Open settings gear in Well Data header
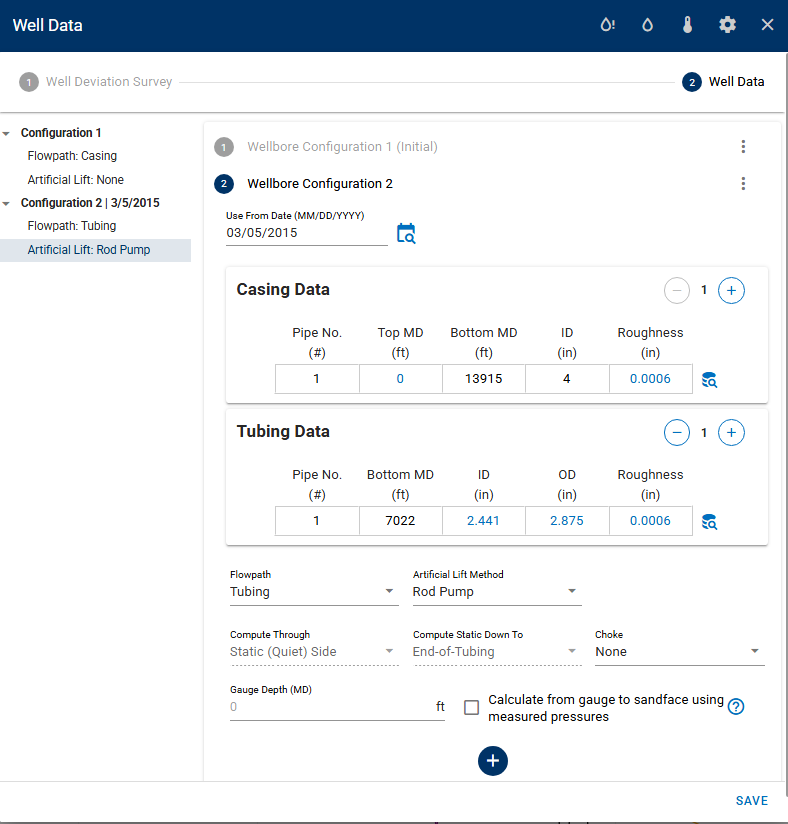The image size is (788, 824). click(727, 25)
